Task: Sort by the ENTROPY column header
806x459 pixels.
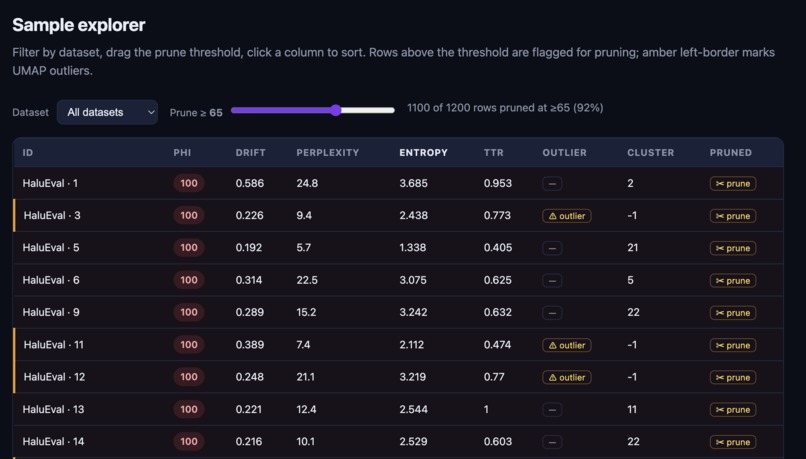Action: click(x=423, y=153)
